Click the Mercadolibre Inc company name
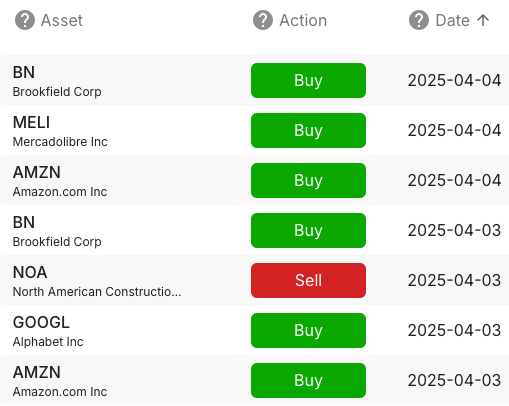 [60, 142]
